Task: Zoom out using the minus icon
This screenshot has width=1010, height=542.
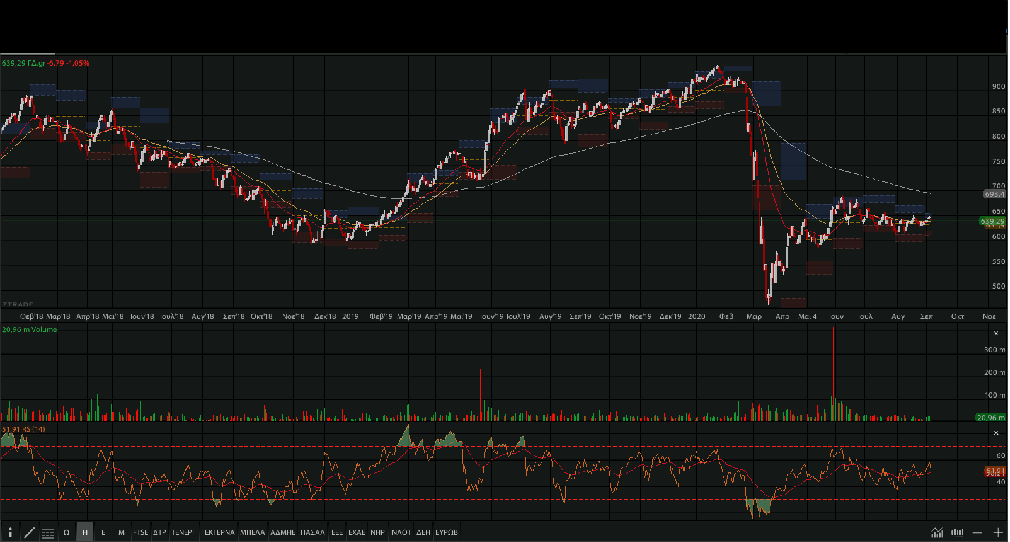Action: point(978,532)
